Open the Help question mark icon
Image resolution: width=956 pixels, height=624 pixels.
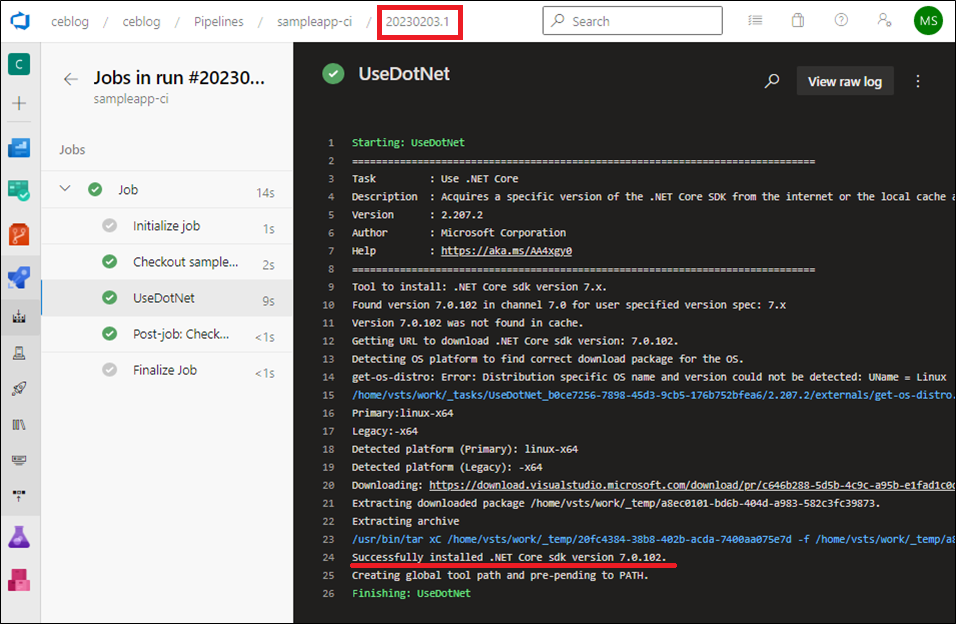(841, 20)
